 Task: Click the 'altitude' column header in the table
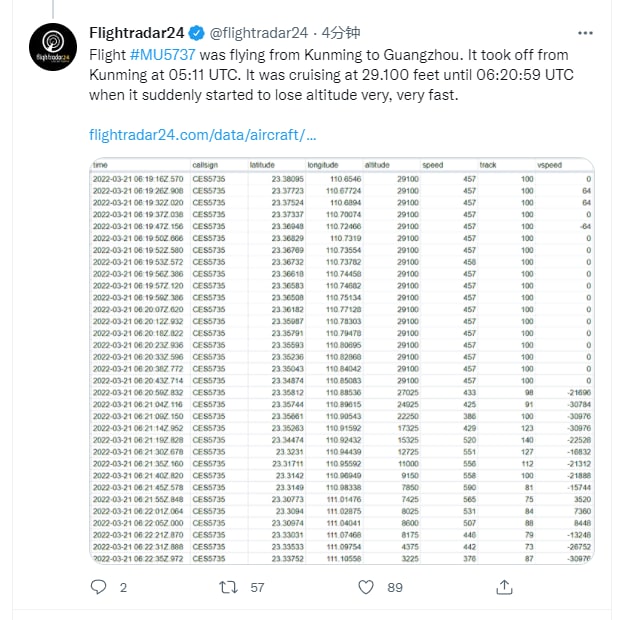pyautogui.click(x=377, y=165)
